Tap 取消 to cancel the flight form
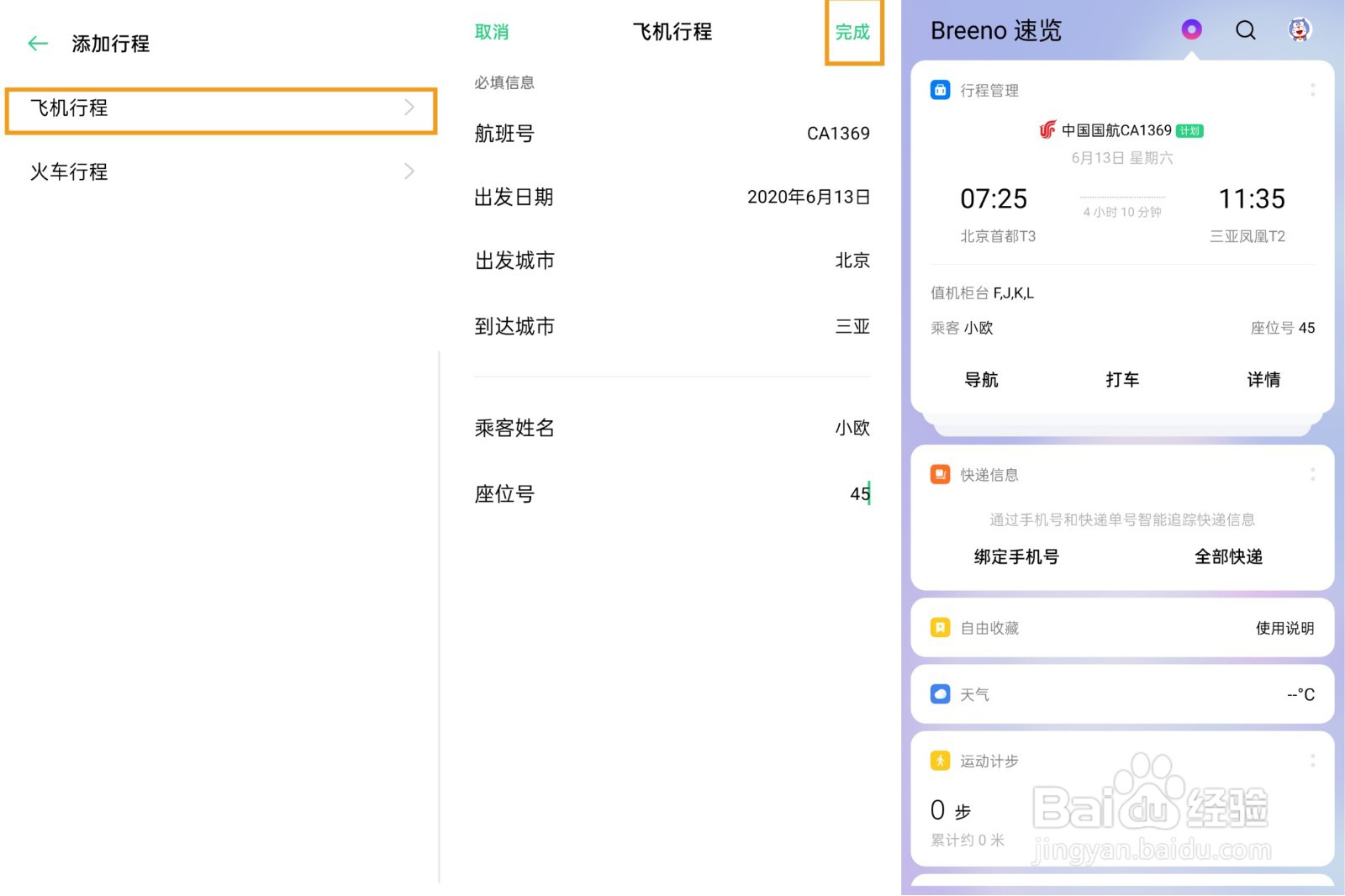Viewport: 1345px width, 896px height. point(492,32)
